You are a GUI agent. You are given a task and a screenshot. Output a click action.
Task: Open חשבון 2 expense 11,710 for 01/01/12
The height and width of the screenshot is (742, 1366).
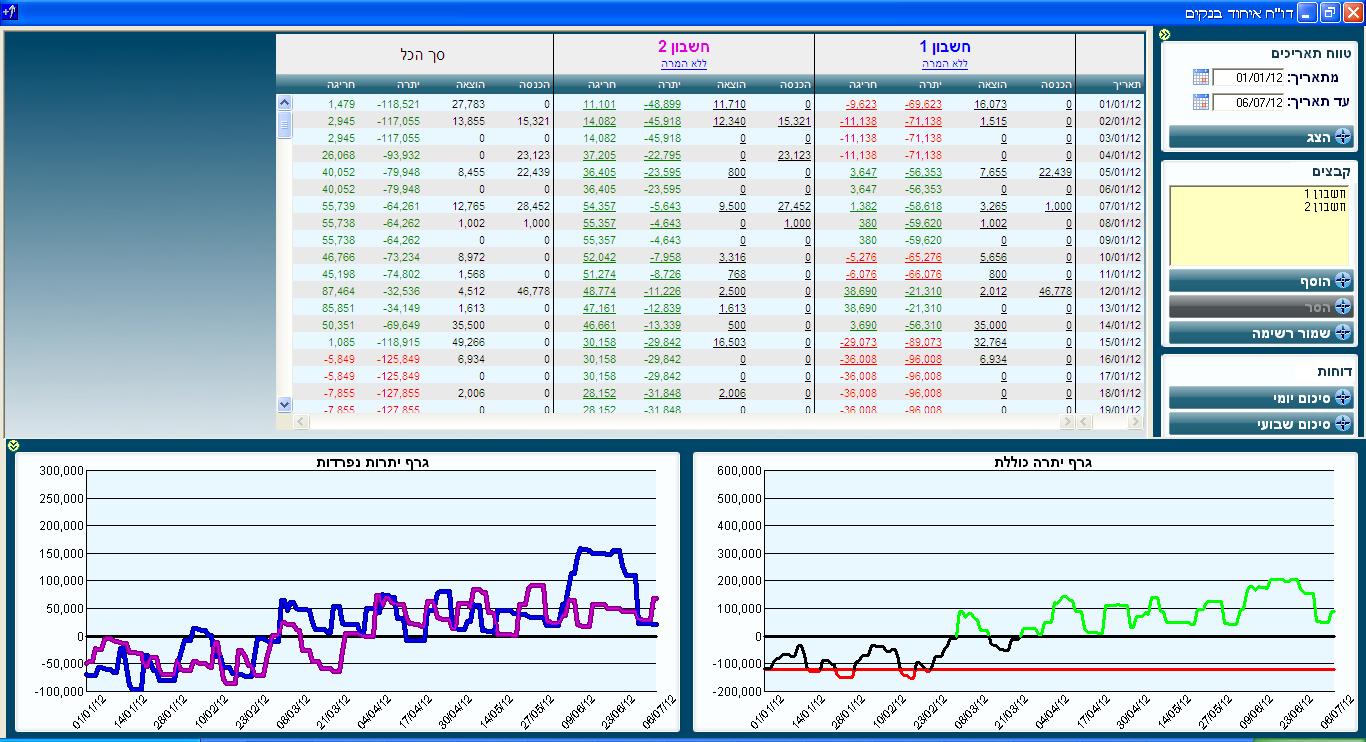pos(729,104)
